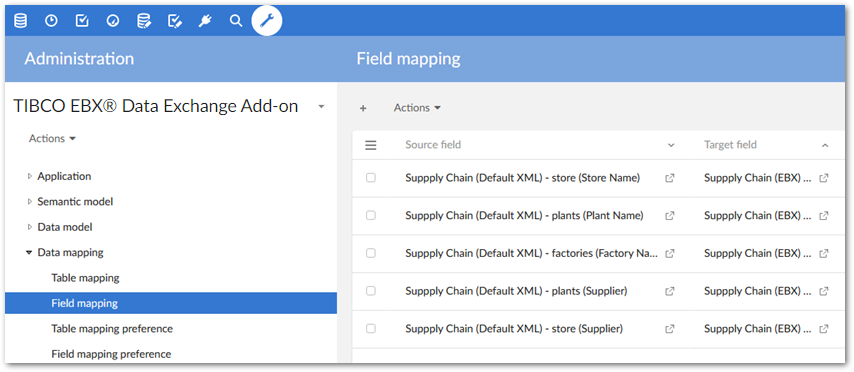Open the clock history icon

51,21
